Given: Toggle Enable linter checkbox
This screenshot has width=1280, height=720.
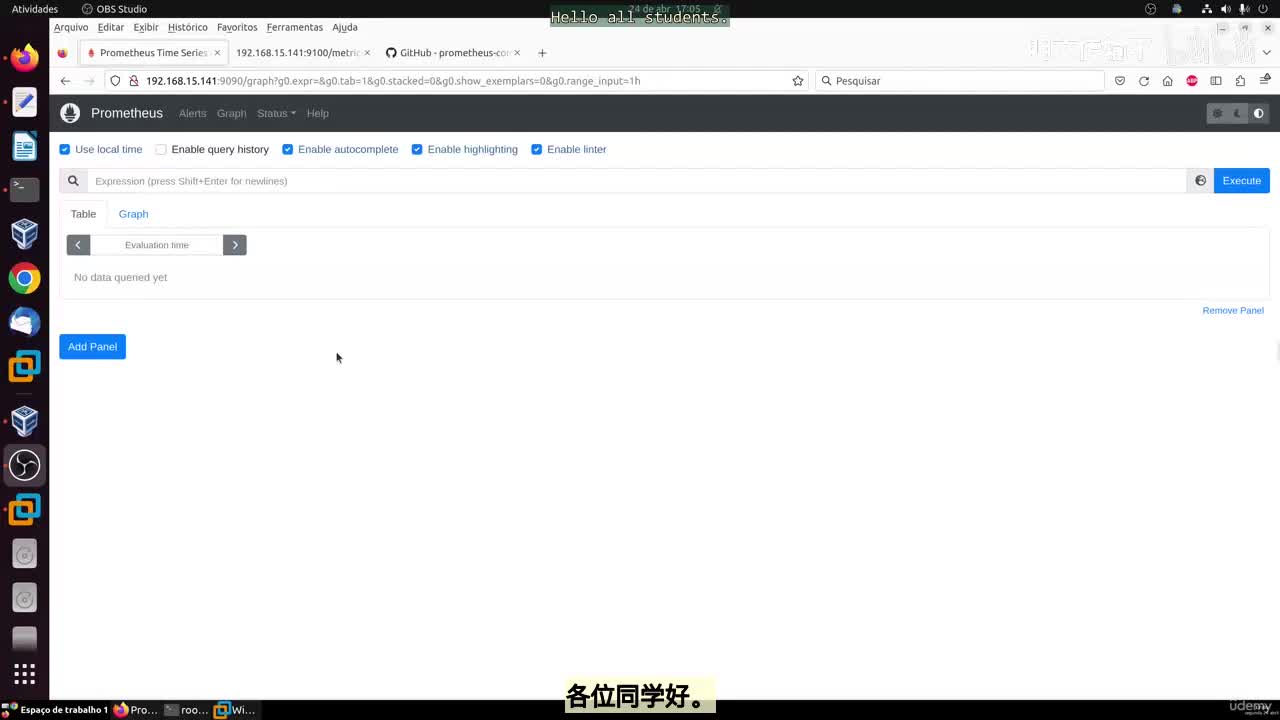Looking at the screenshot, I should (536, 149).
